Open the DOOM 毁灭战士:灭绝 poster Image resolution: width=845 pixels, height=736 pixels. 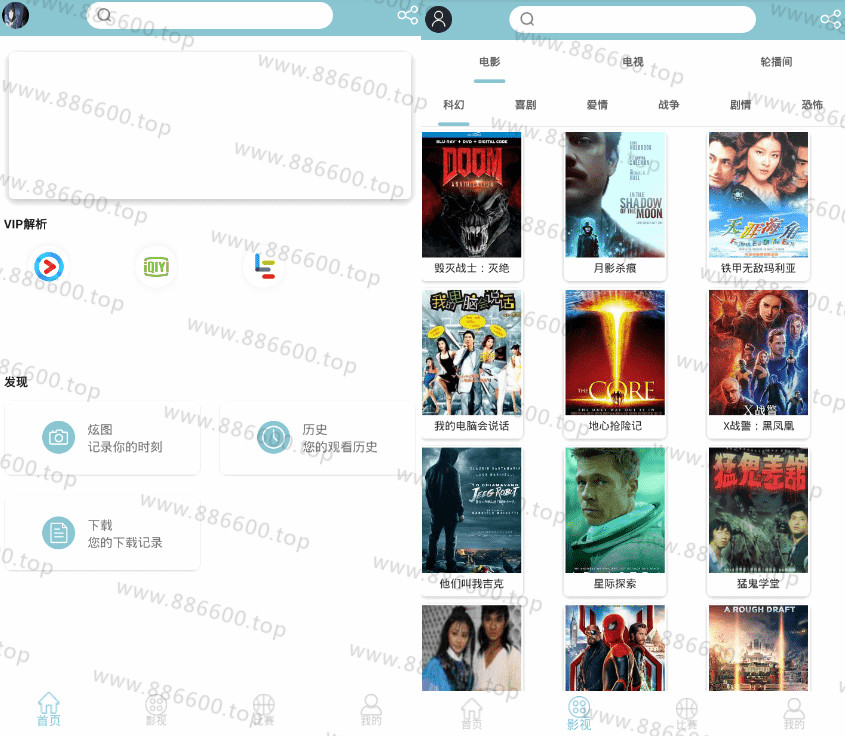click(472, 195)
